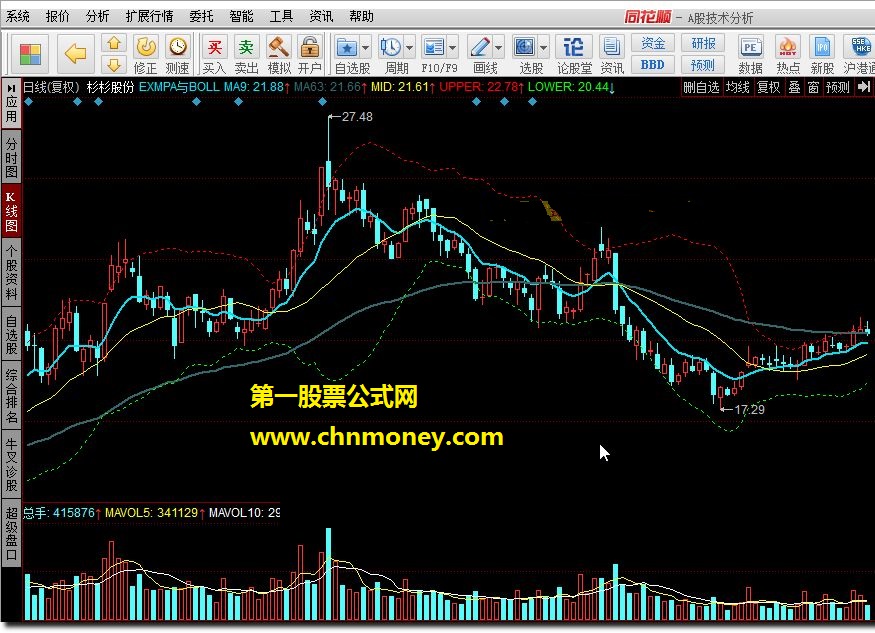Click the 沪港通 SSE HKE icon
The width and height of the screenshot is (875, 633).
(860, 47)
